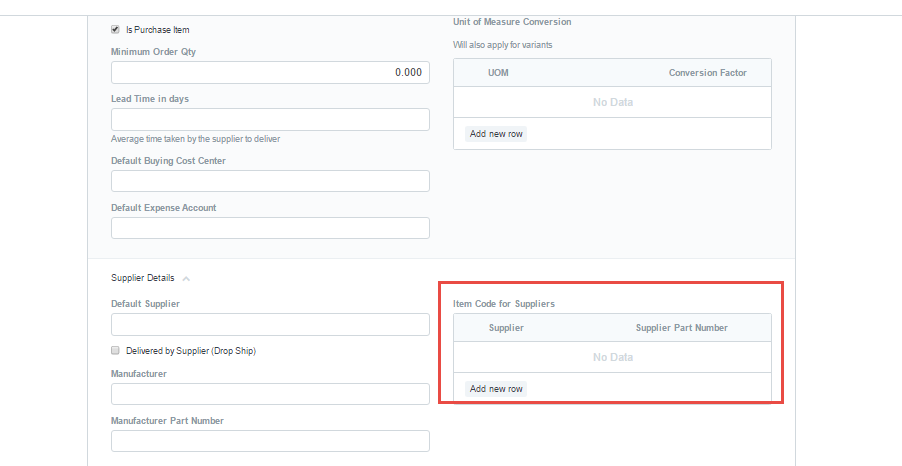902x466 pixels.
Task: Click the UOM column header
Action: click(x=498, y=73)
